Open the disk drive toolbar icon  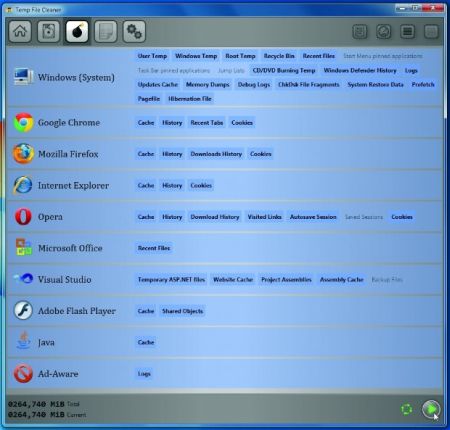click(x=49, y=31)
